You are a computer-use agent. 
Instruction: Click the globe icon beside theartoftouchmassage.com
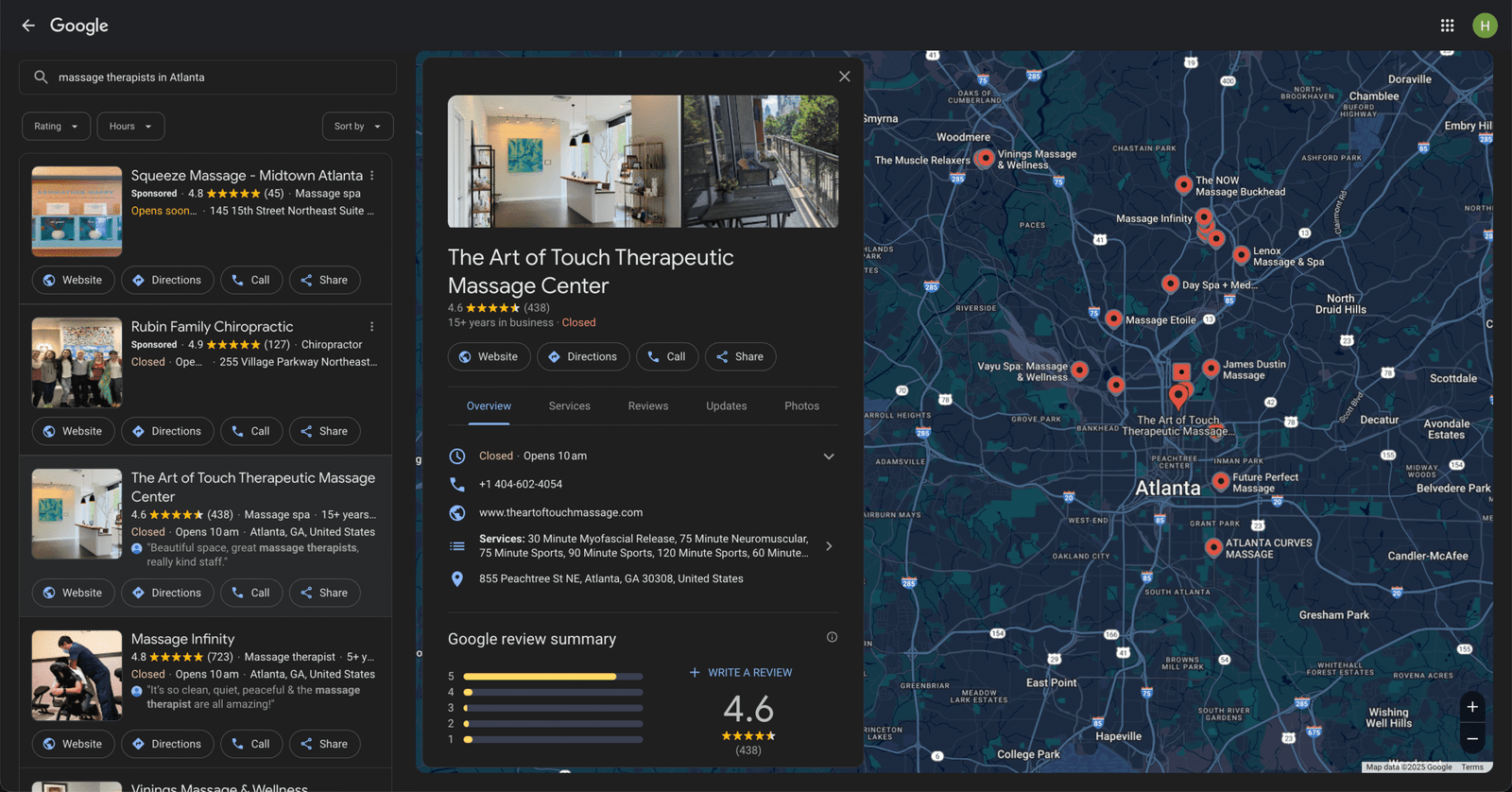pos(457,512)
